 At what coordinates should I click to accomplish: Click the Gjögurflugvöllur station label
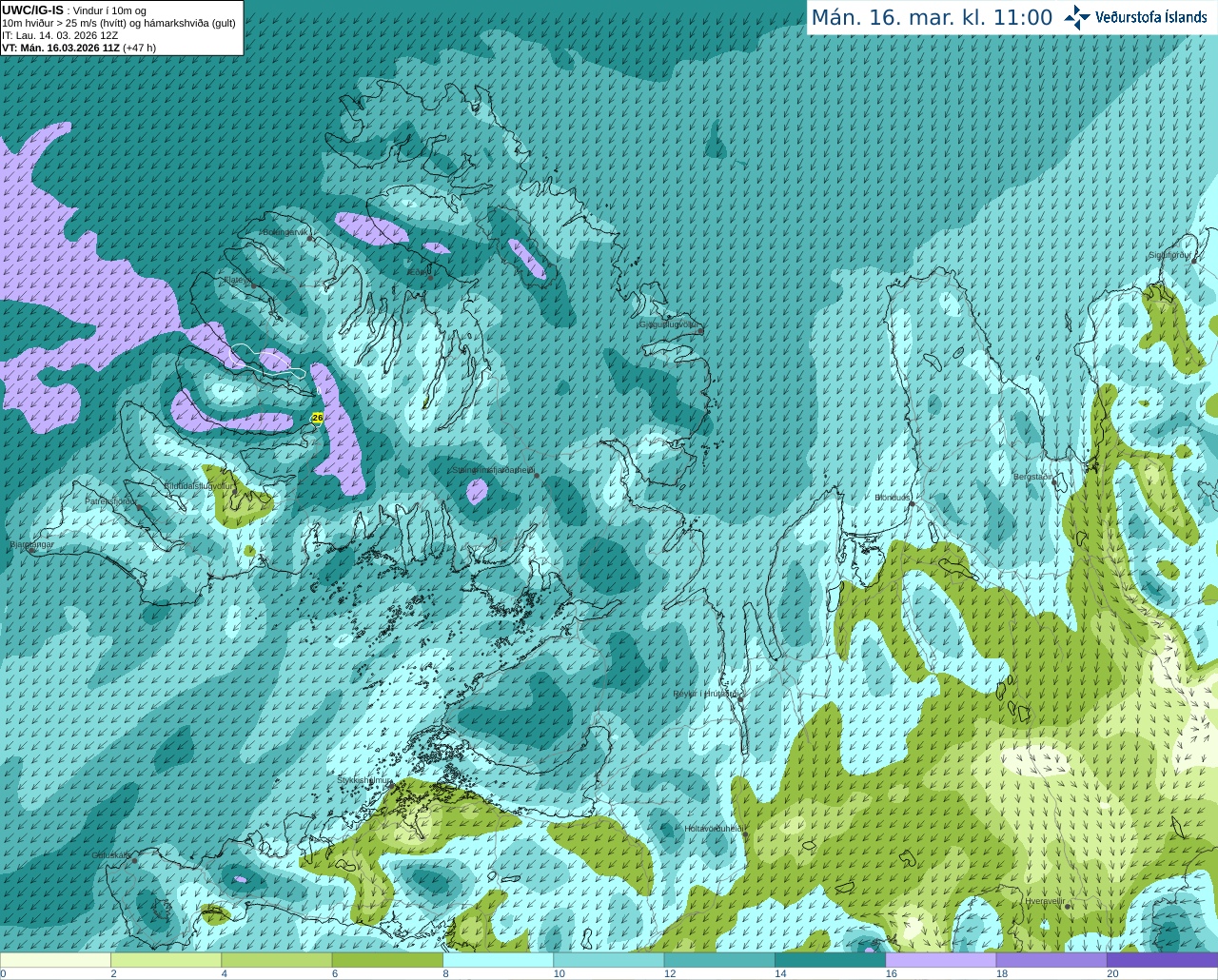click(x=670, y=324)
